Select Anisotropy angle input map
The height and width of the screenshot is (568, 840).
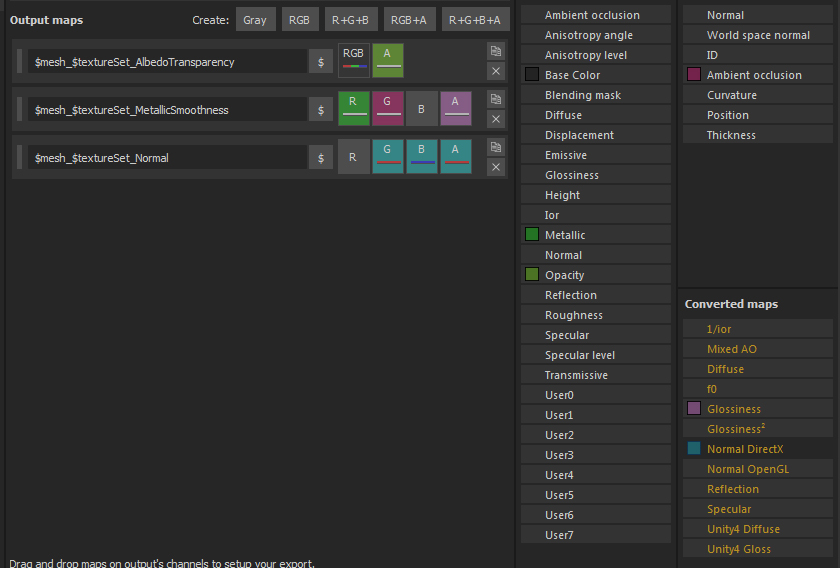click(x=596, y=35)
